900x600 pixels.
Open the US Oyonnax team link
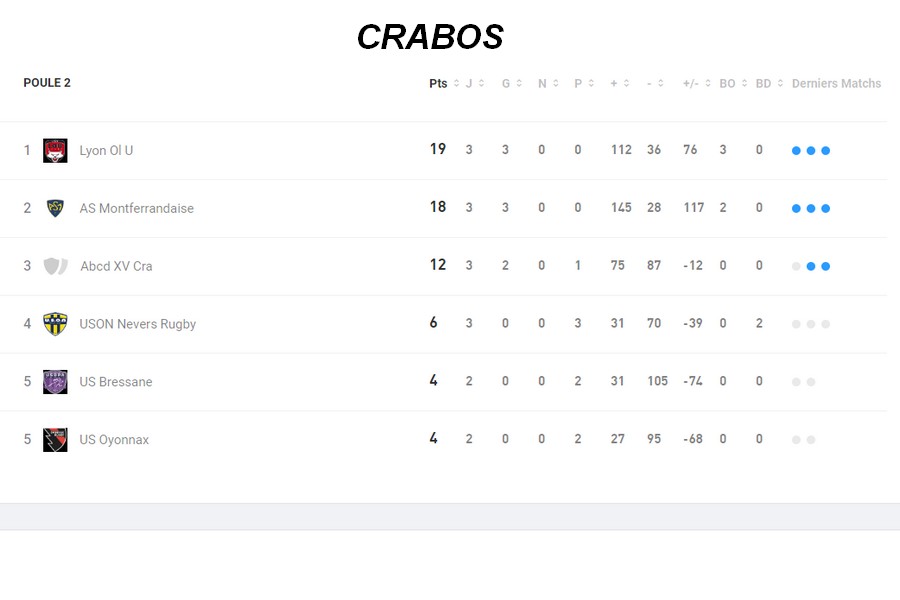pos(114,440)
